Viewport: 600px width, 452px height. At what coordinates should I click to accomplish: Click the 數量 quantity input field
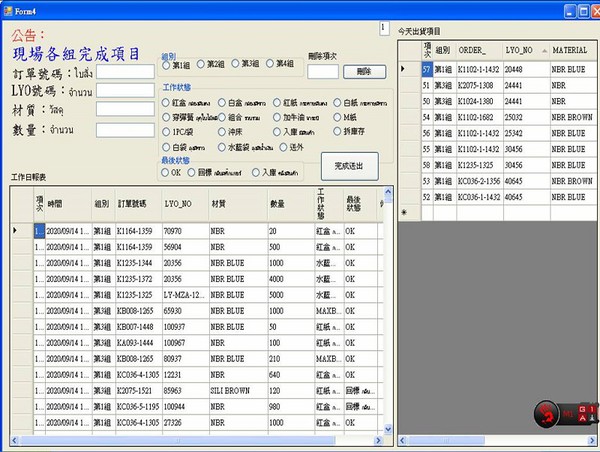[125, 130]
